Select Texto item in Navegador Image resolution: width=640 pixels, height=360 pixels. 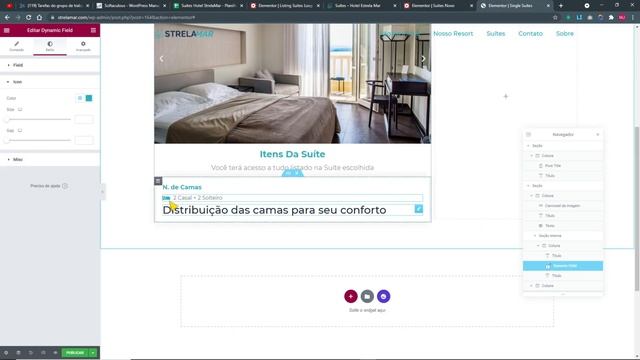[563, 226]
